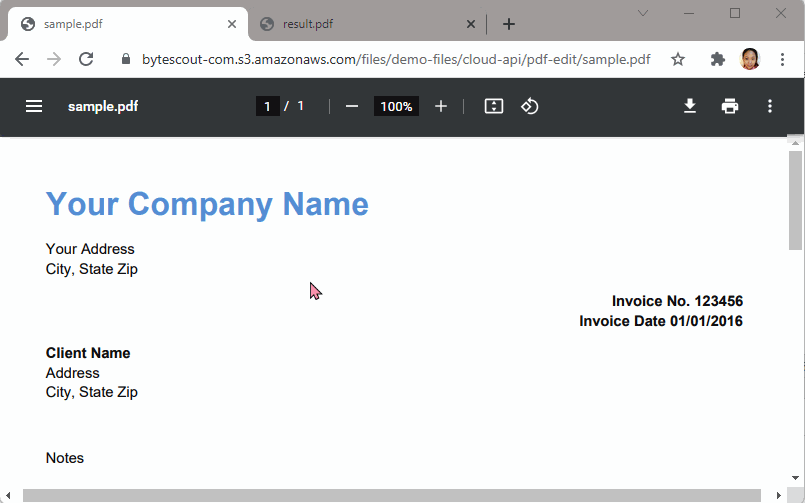805x503 pixels.
Task: Open the tab search chevron
Action: (x=643, y=13)
